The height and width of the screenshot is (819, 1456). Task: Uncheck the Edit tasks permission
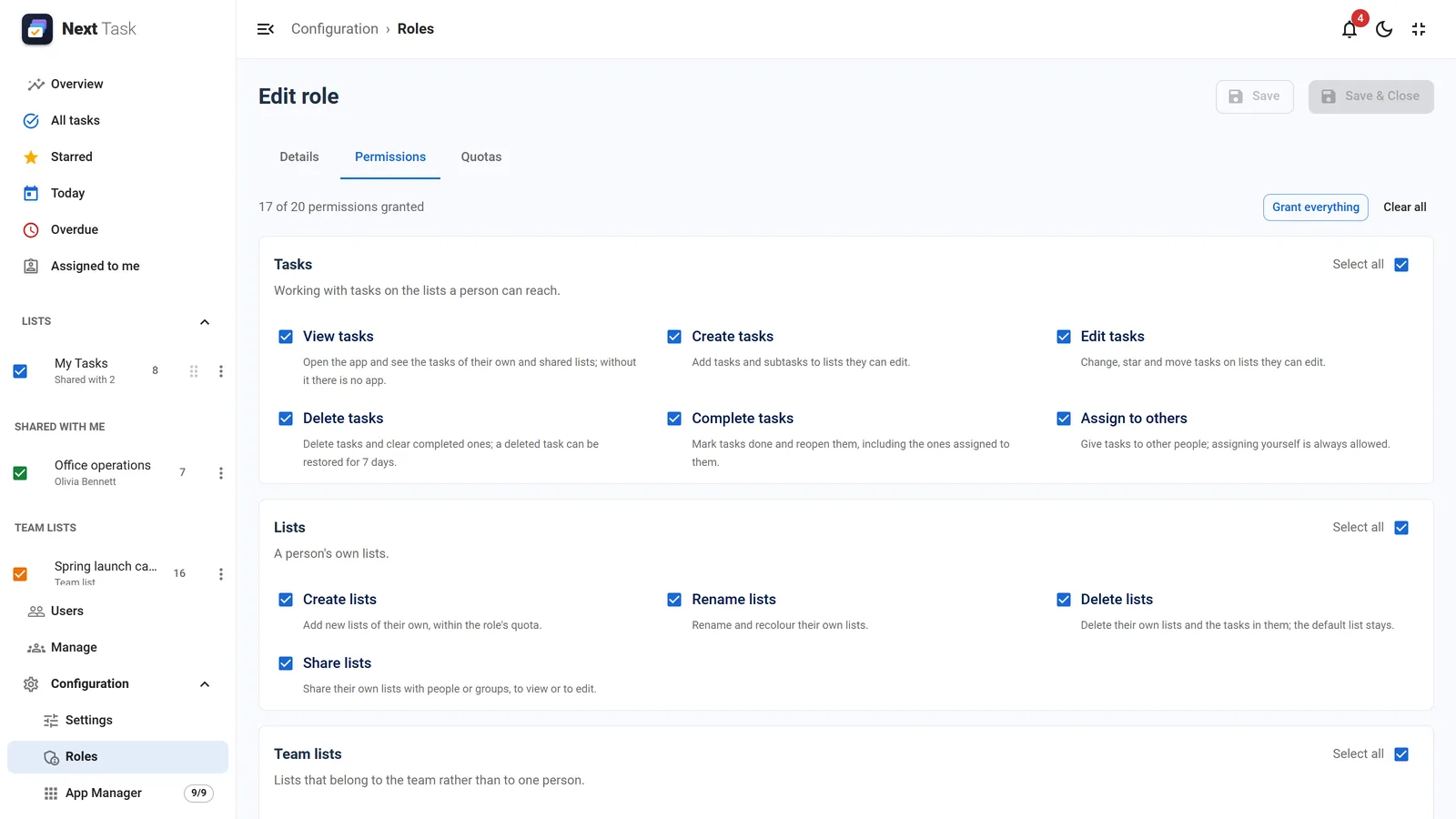point(1064,337)
